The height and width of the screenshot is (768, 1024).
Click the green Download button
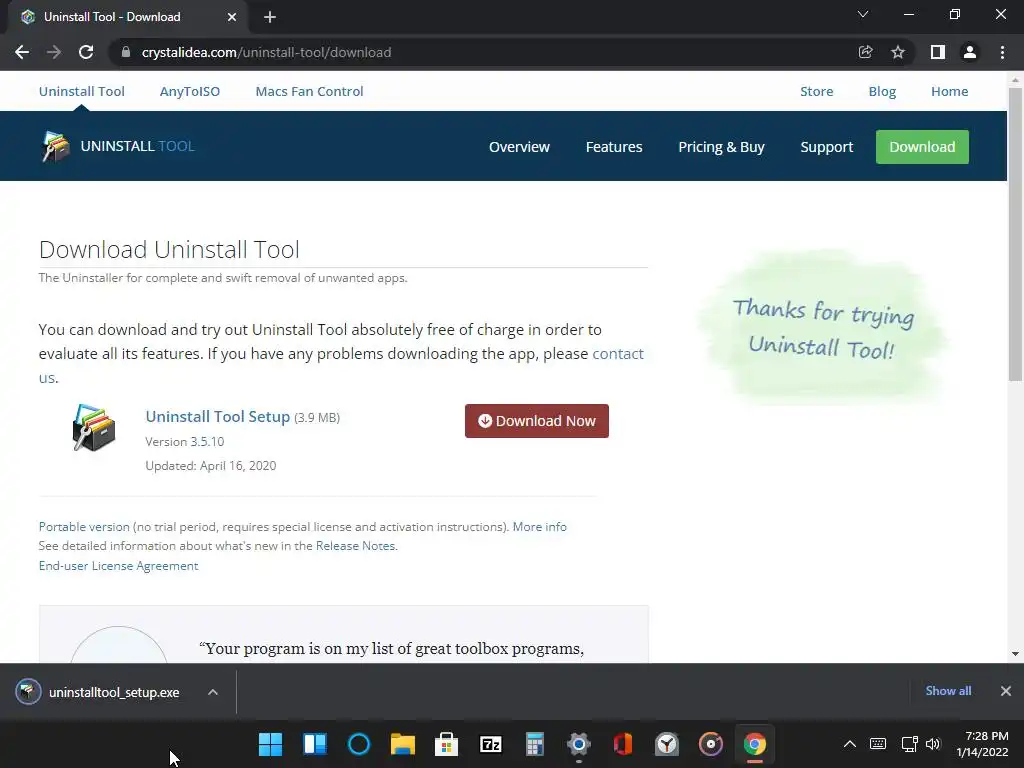coord(922,147)
